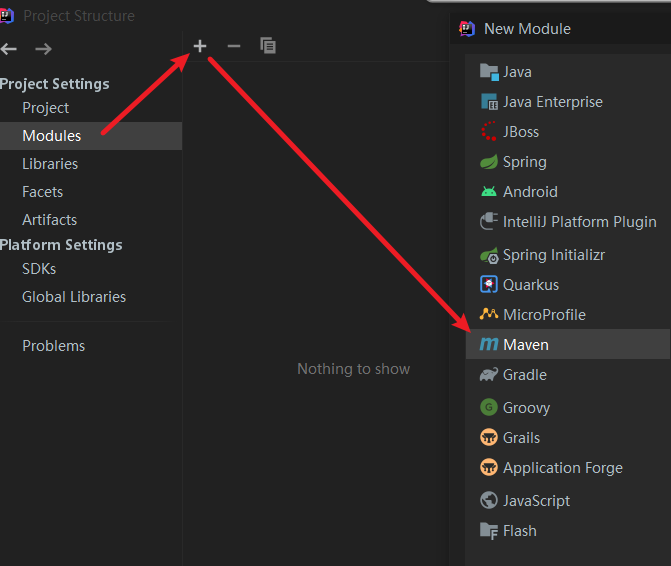Open Global Libraries section

74,297
